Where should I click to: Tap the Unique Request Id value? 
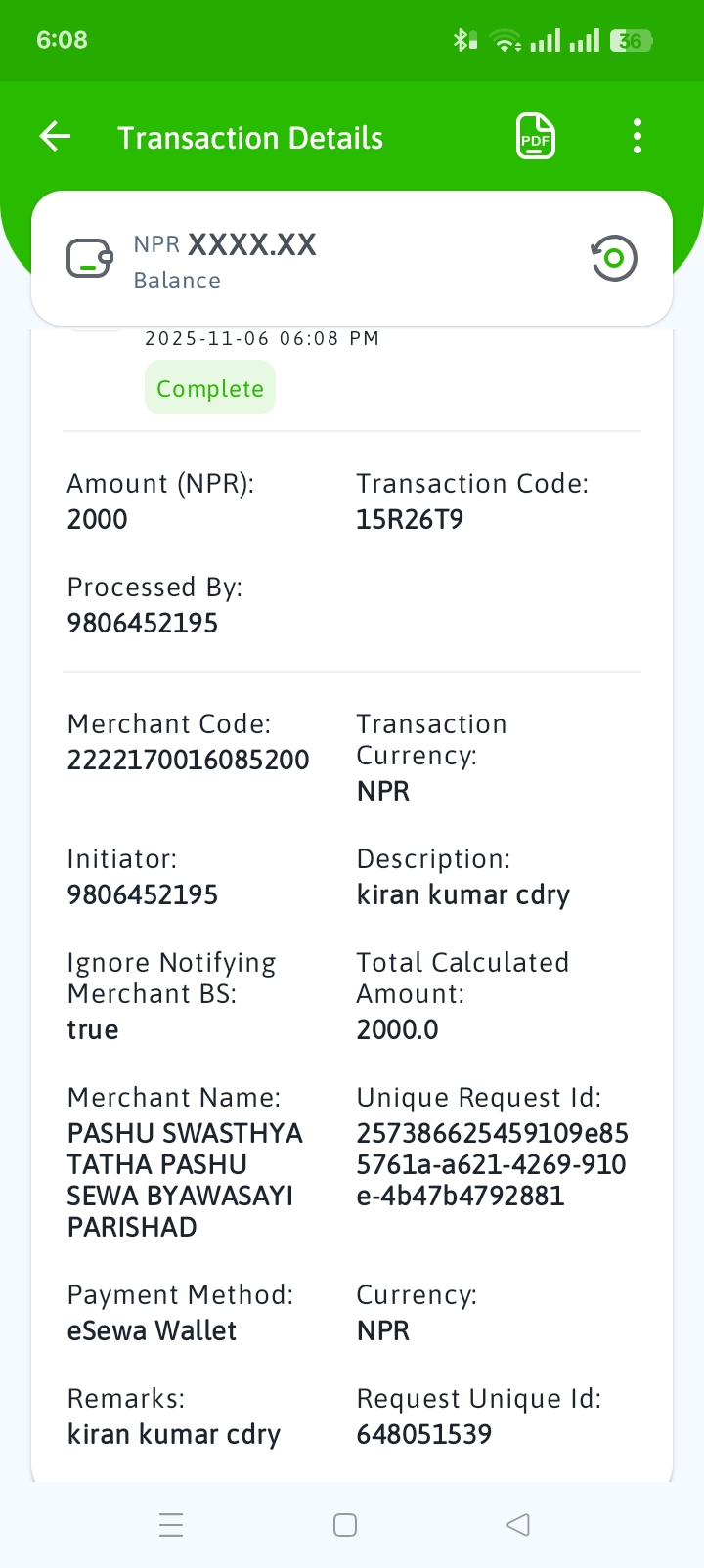(x=492, y=1164)
